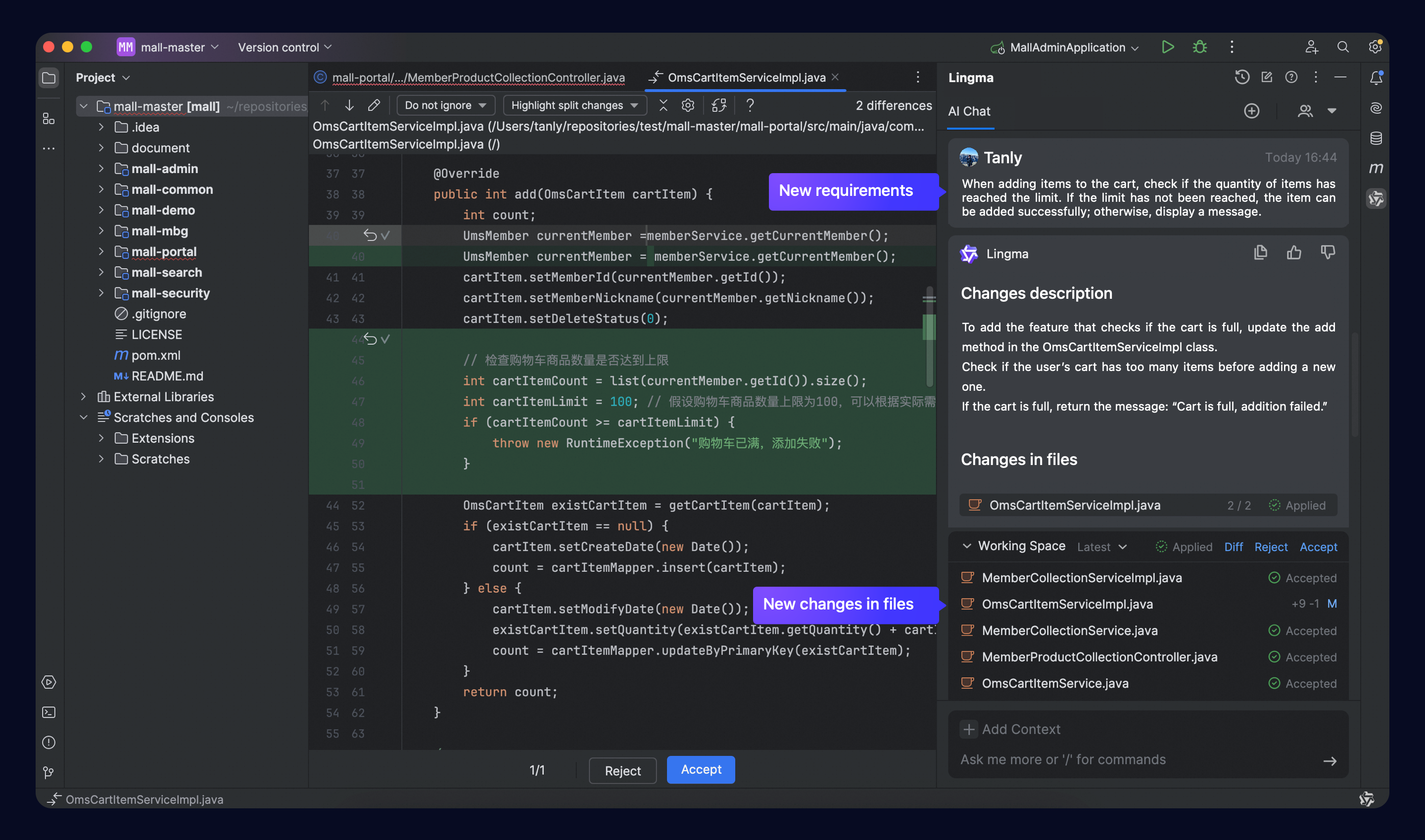Screen dimensions: 1425x840
Task: Click thumbs down on Lingma response
Action: point(1328,253)
